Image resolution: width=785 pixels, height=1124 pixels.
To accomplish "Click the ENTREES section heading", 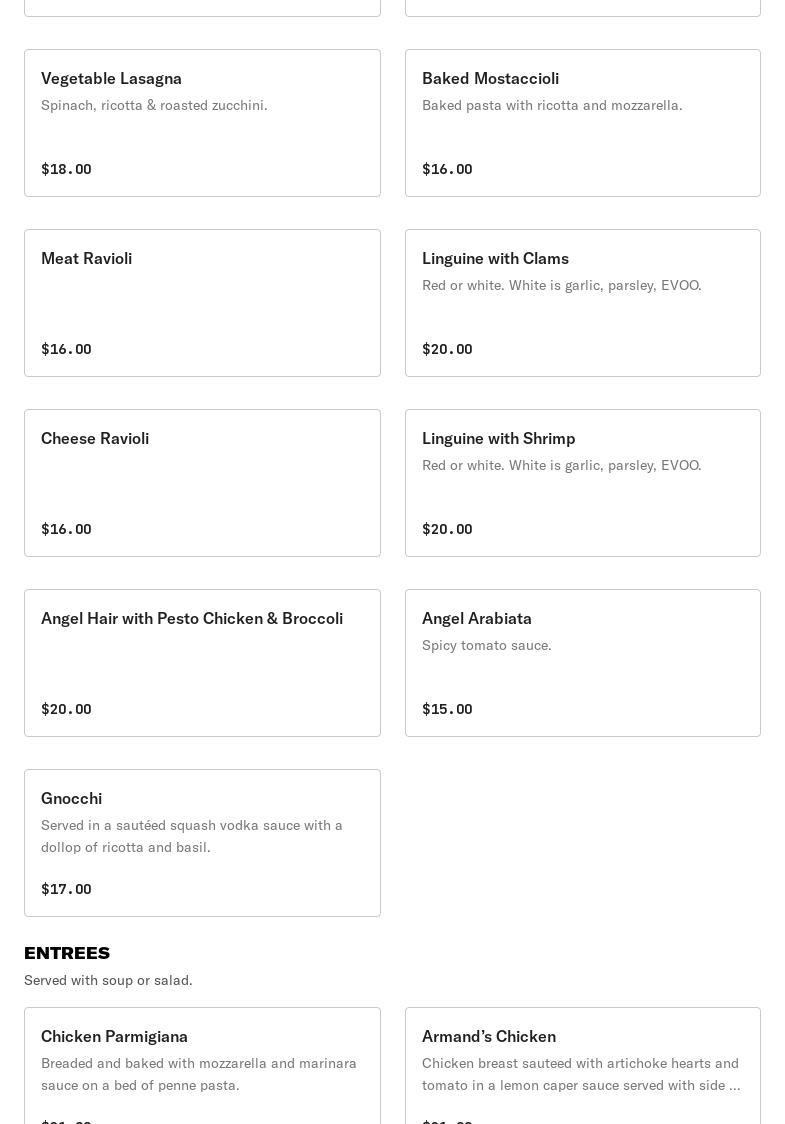I will tap(67, 953).
